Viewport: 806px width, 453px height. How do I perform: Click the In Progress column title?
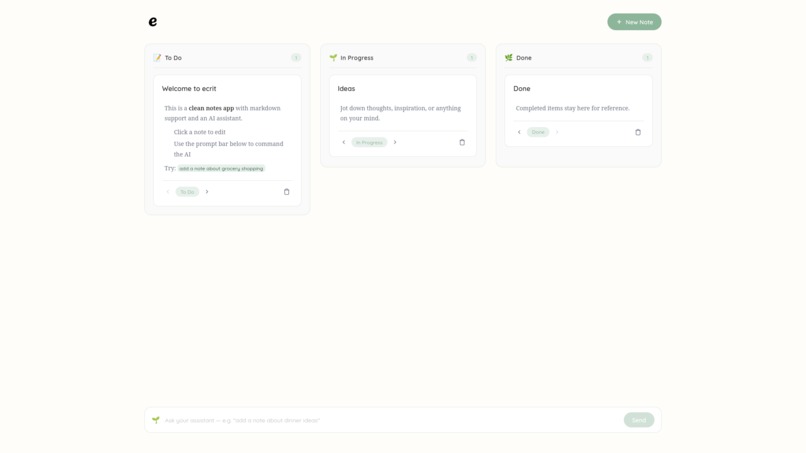[357, 58]
